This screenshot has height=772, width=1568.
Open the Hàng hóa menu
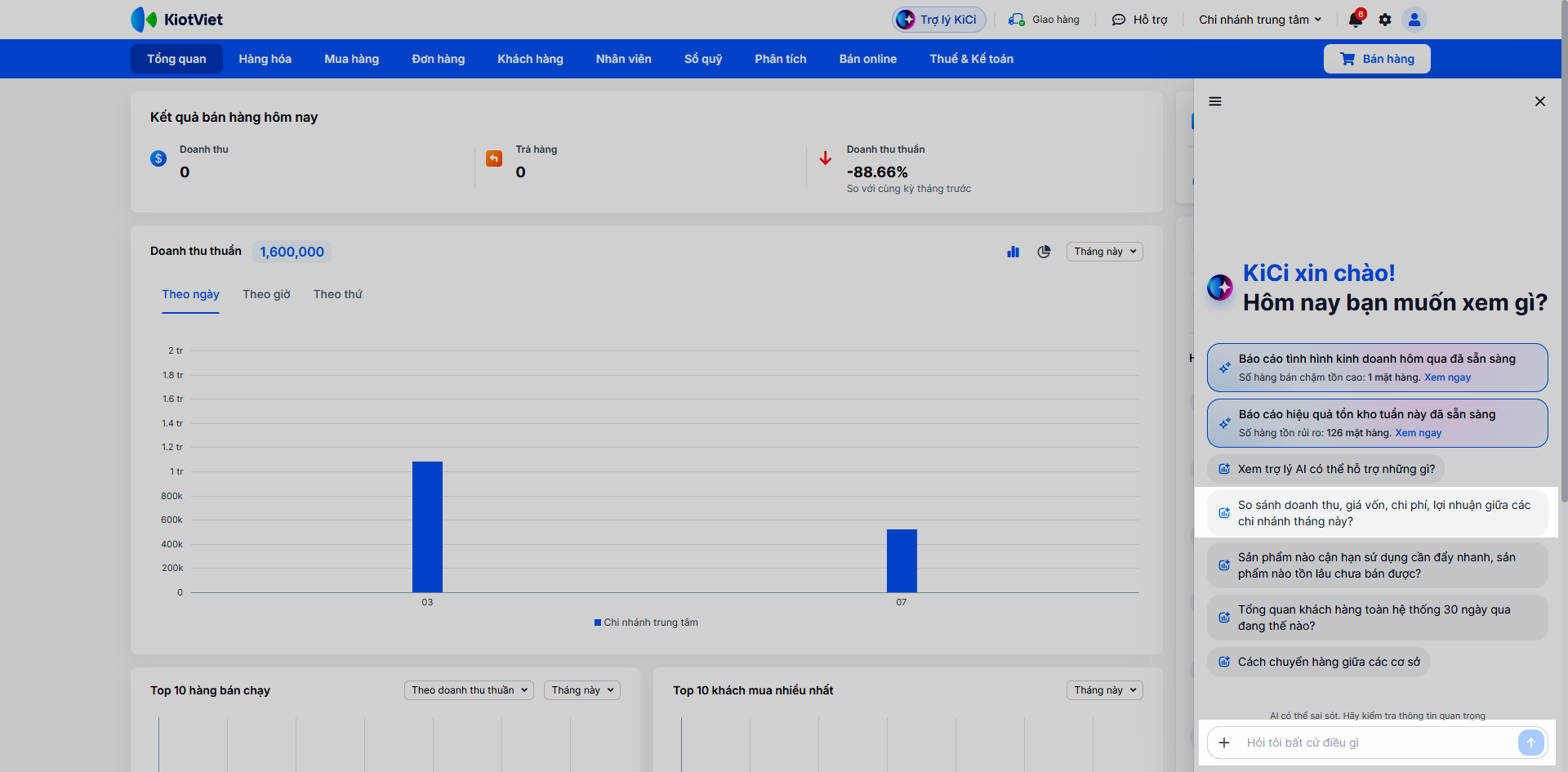pyautogui.click(x=265, y=59)
